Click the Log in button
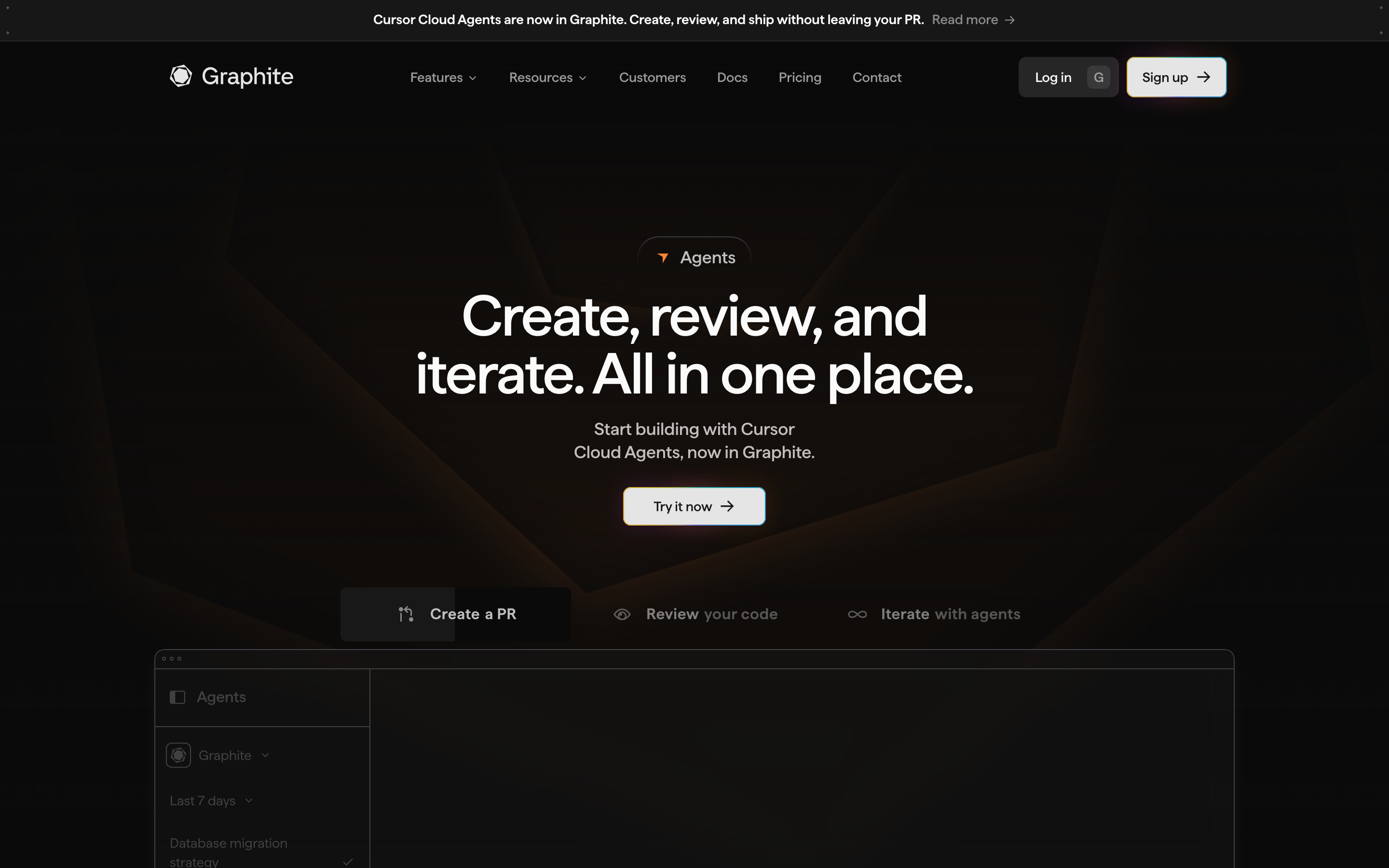The image size is (1389, 868). click(x=1068, y=77)
